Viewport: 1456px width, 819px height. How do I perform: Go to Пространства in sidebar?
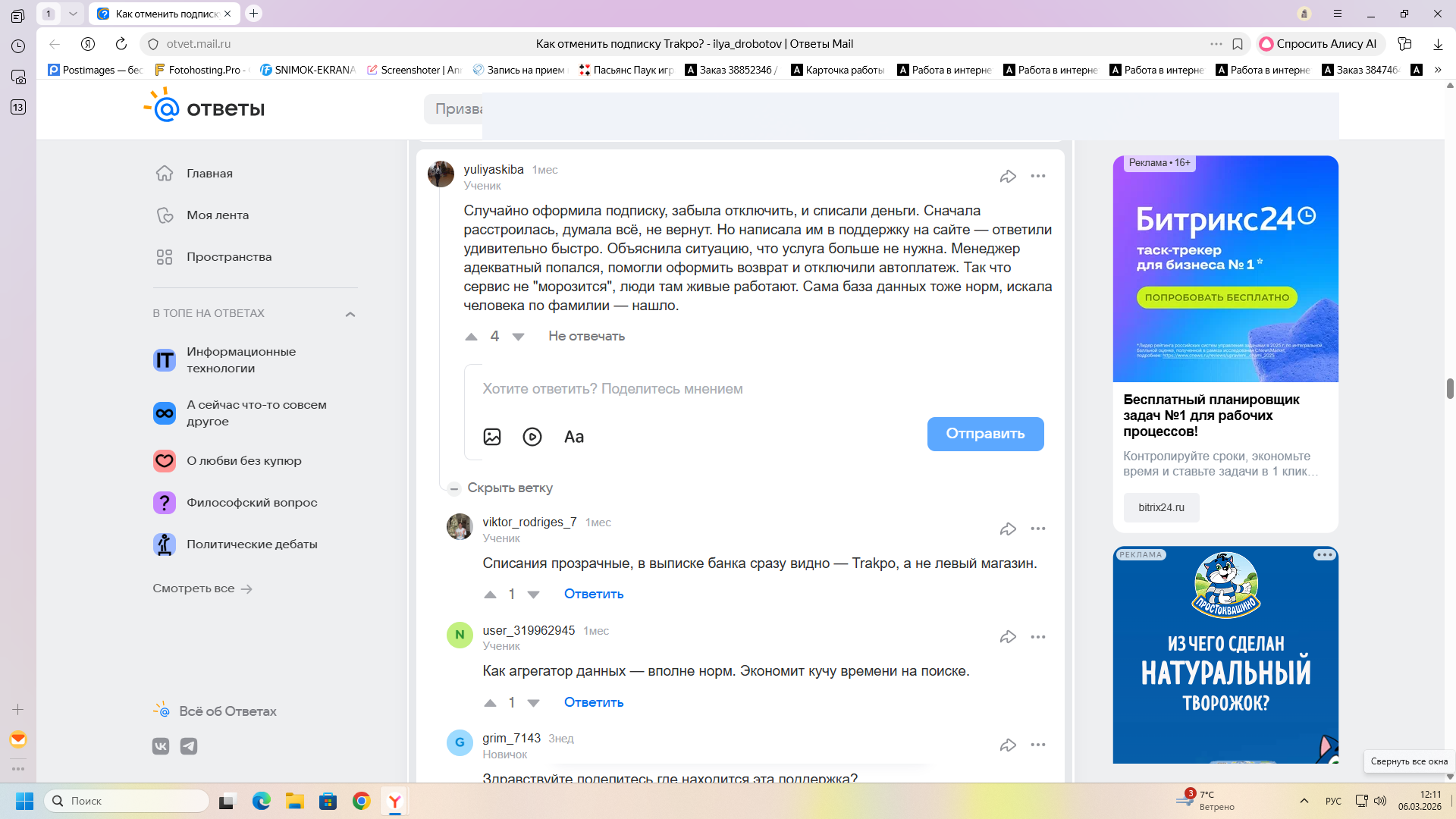(x=229, y=257)
